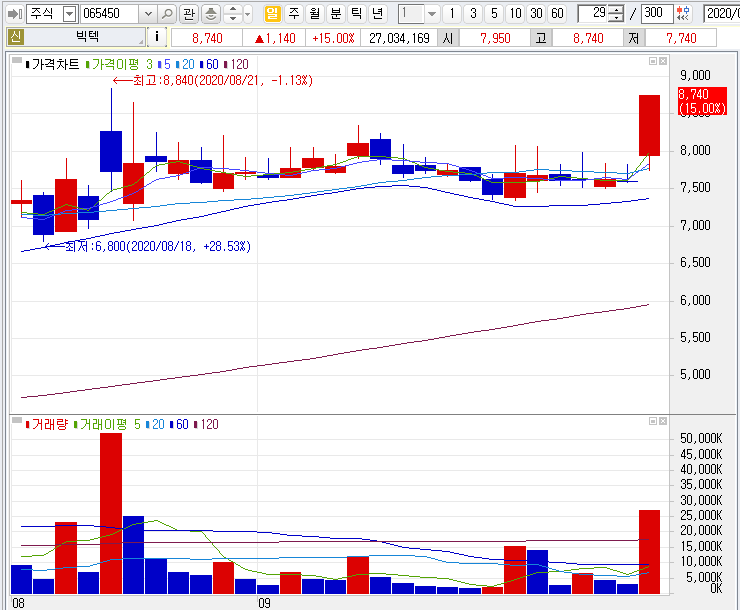Click the arrow pin icon before 주식
This screenshot has width=740, height=610.
[15, 14]
